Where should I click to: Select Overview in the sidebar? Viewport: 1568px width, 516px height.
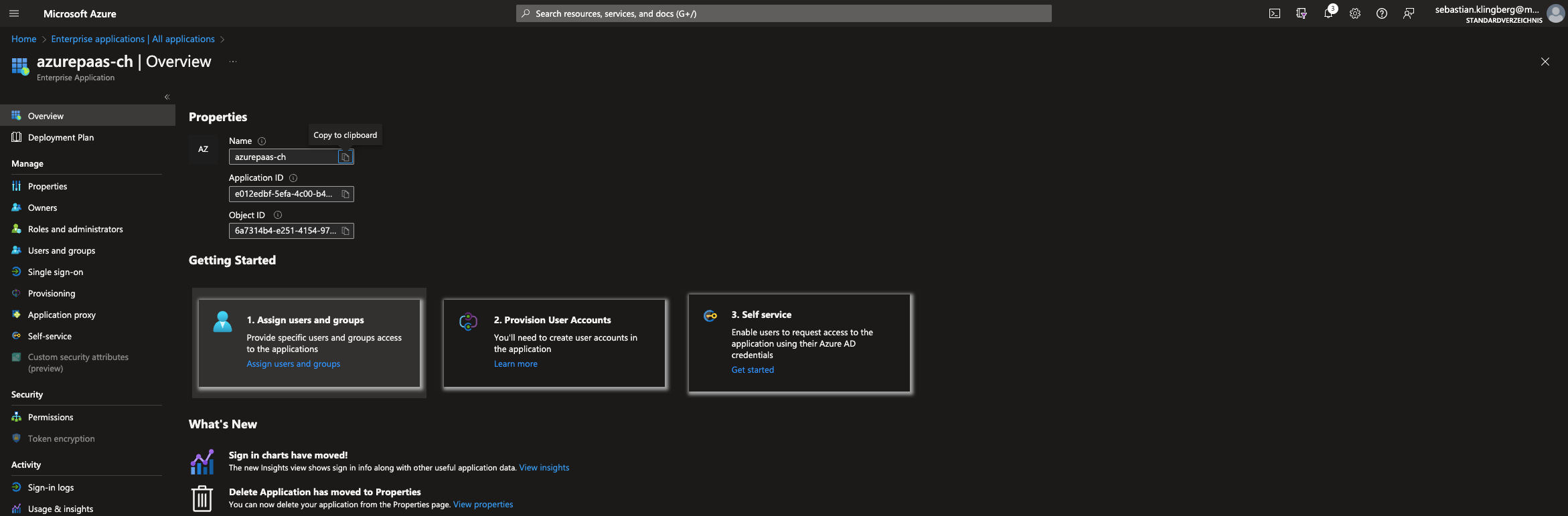[88, 116]
